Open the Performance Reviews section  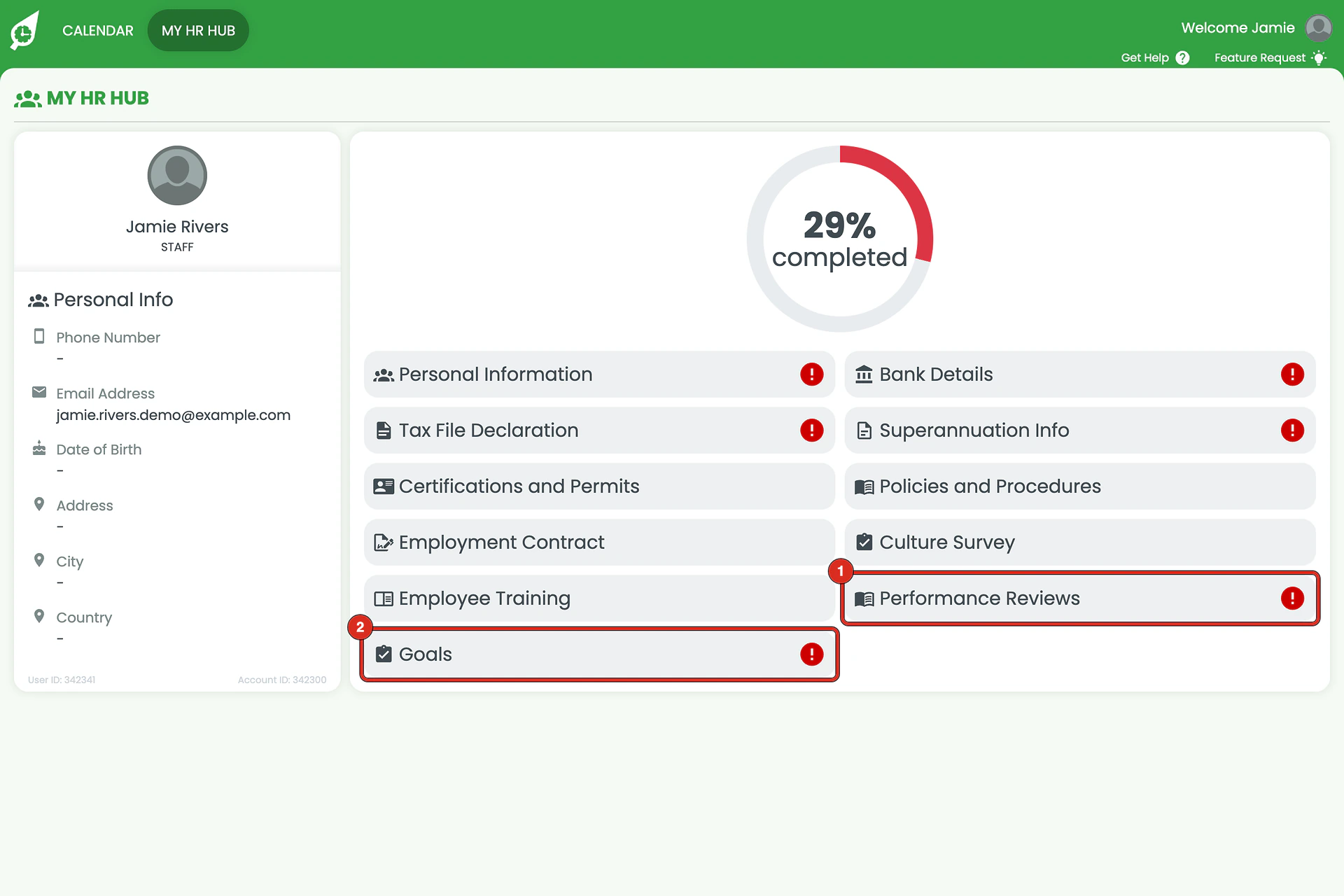pos(1080,598)
